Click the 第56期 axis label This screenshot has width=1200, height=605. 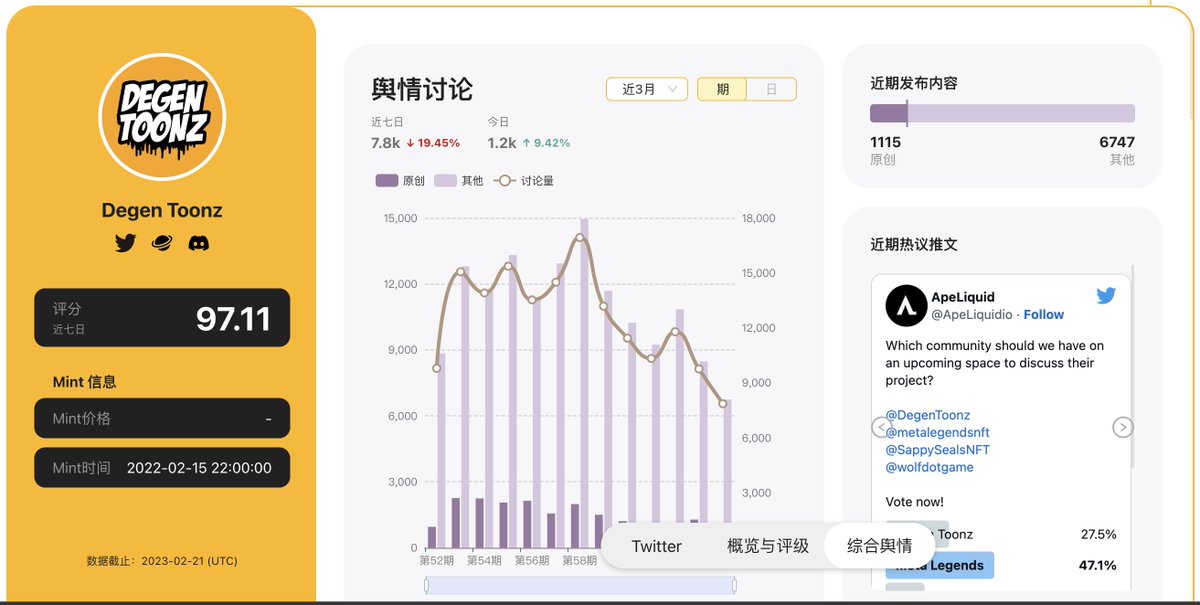click(x=532, y=561)
